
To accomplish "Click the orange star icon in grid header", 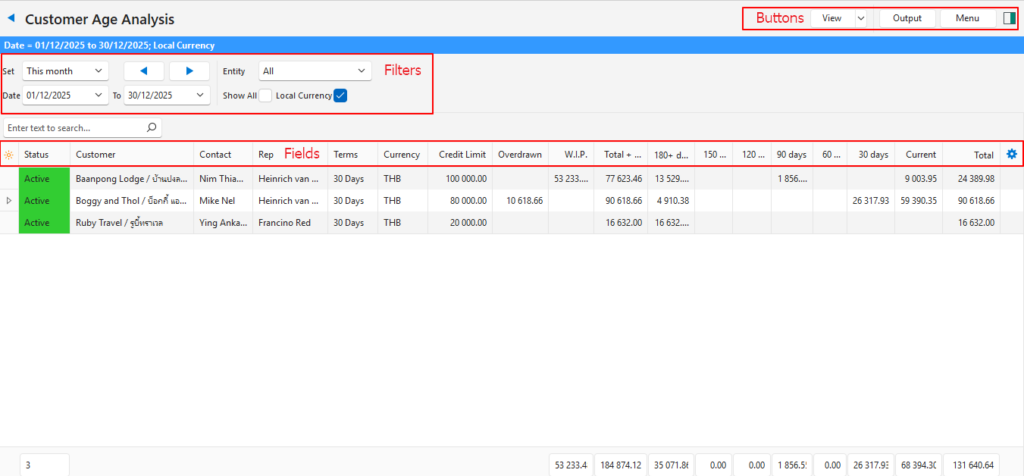I will coord(9,155).
